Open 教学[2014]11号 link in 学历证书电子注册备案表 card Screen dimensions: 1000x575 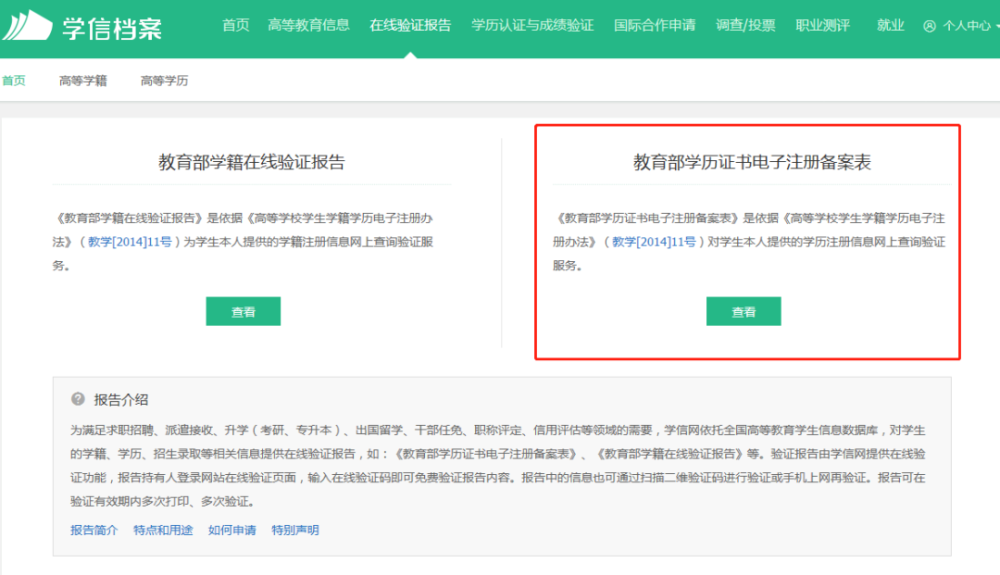point(654,242)
